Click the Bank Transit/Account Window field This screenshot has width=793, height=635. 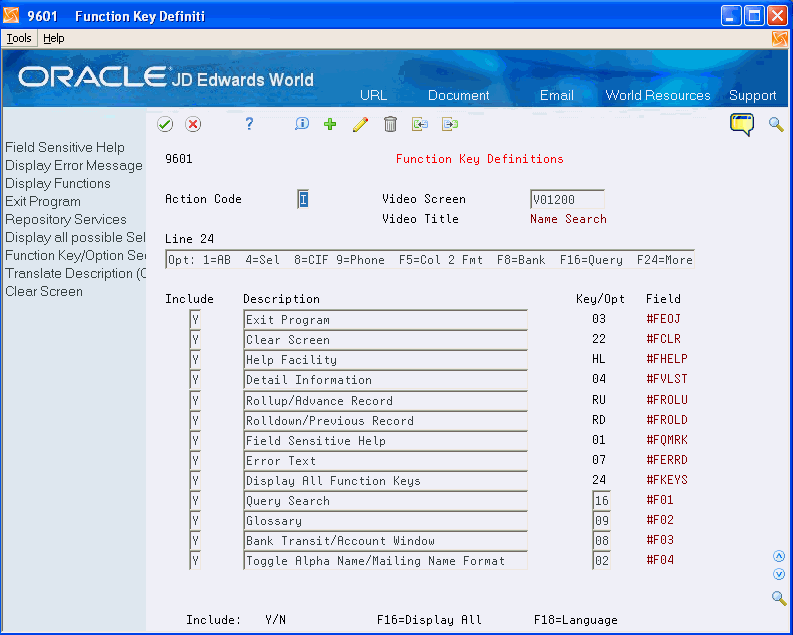[x=385, y=541]
